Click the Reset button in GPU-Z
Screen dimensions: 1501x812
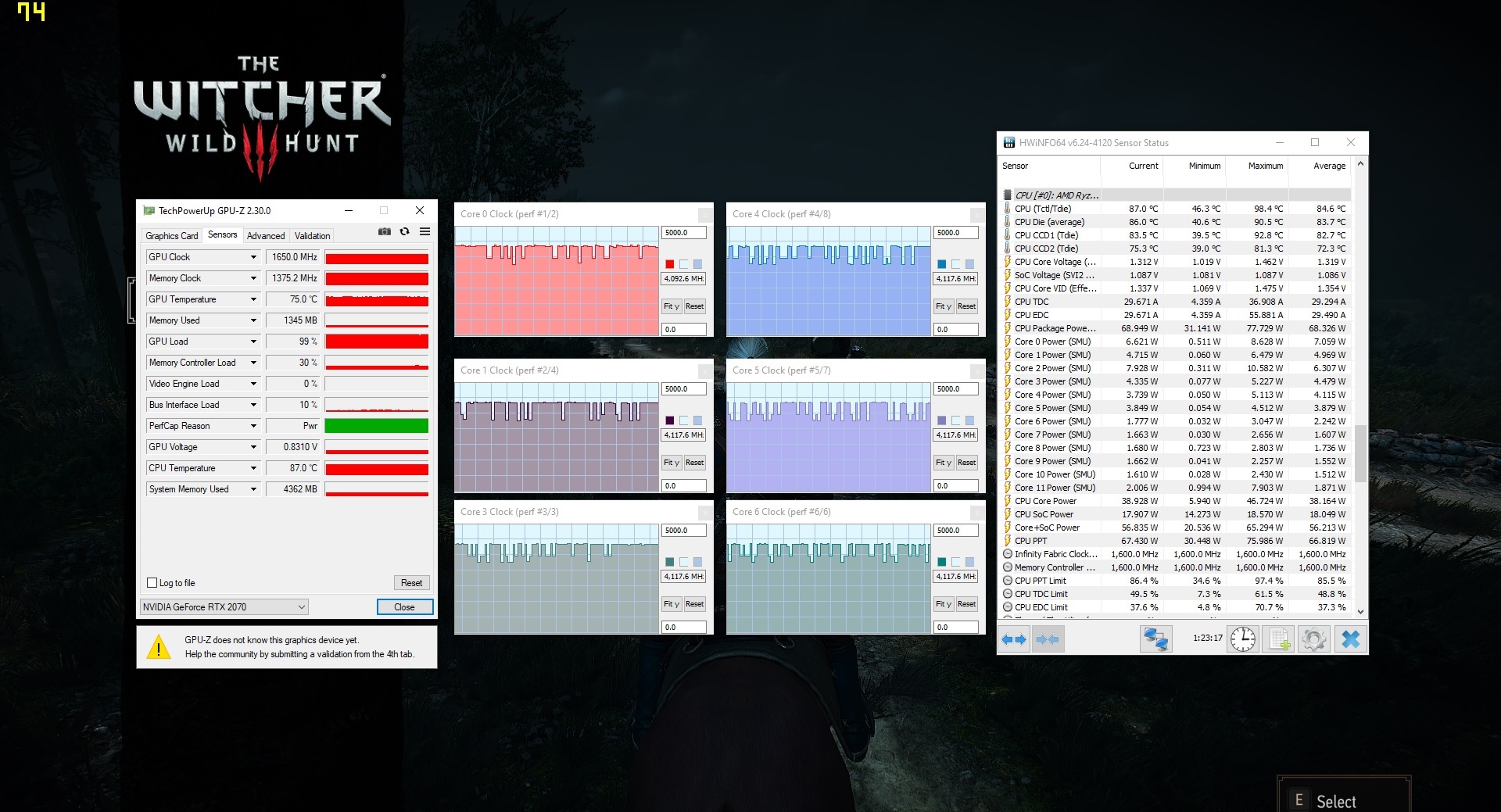coord(412,583)
